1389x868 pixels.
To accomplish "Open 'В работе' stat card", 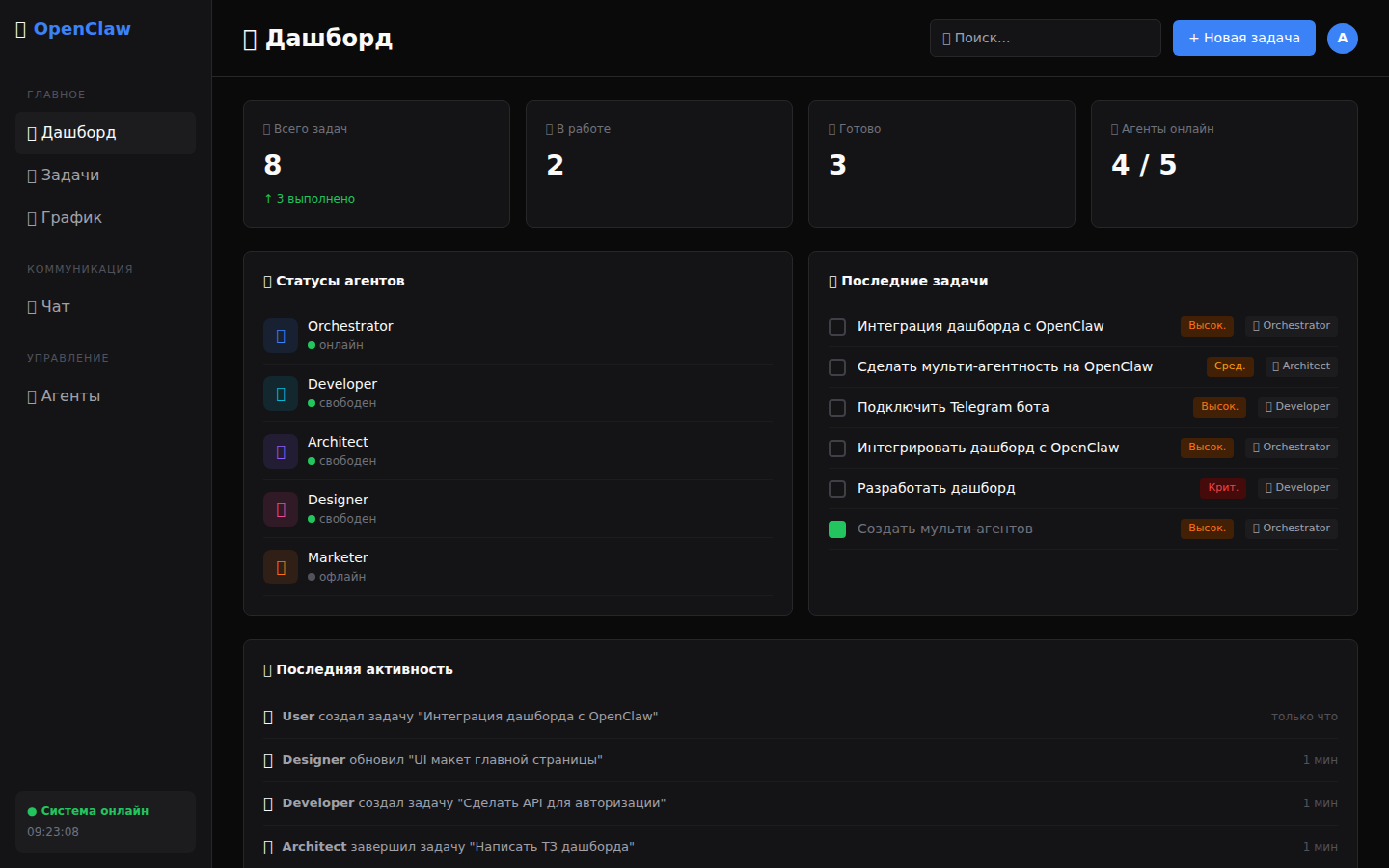I will [659, 164].
